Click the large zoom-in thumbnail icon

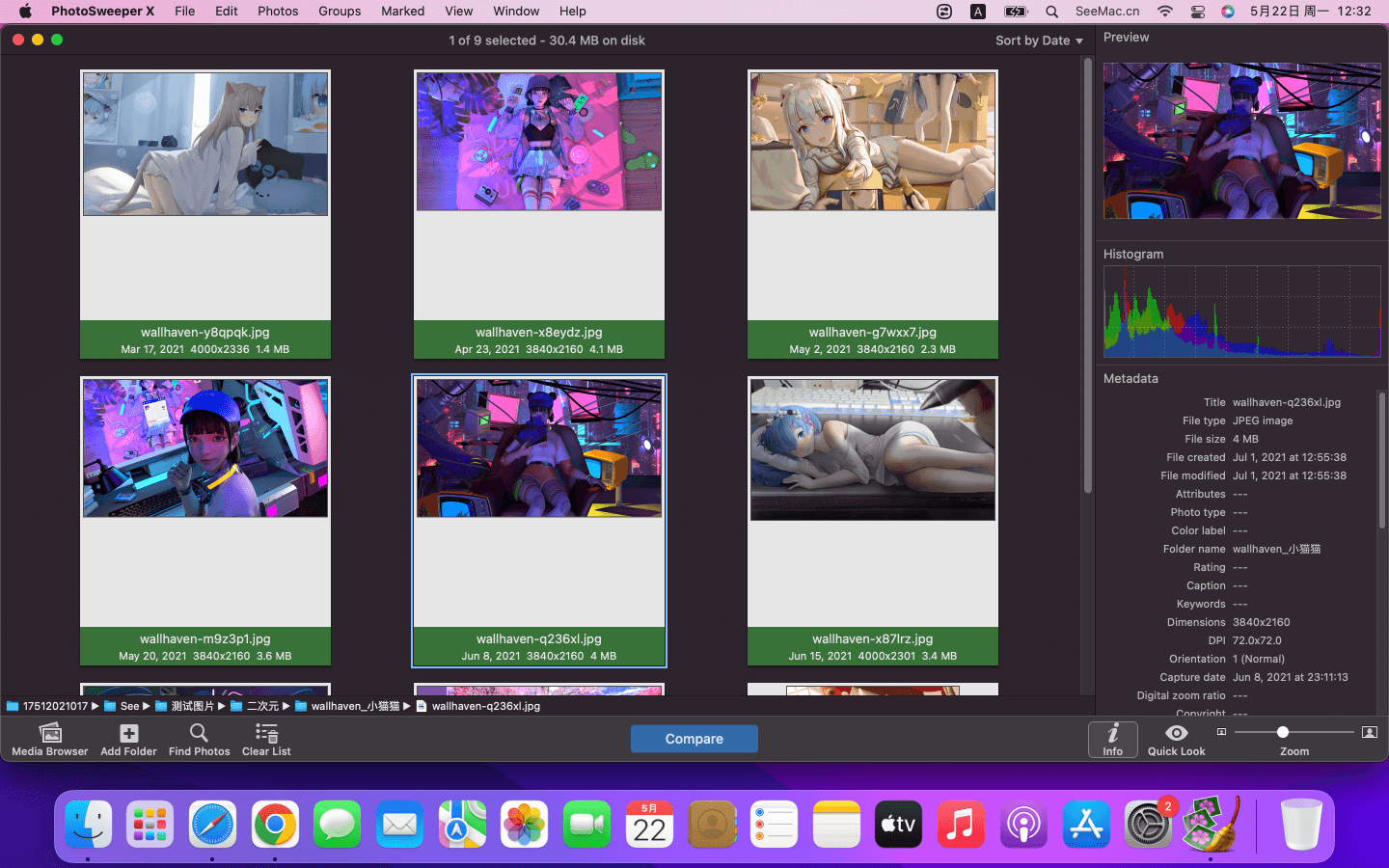pos(1369,732)
